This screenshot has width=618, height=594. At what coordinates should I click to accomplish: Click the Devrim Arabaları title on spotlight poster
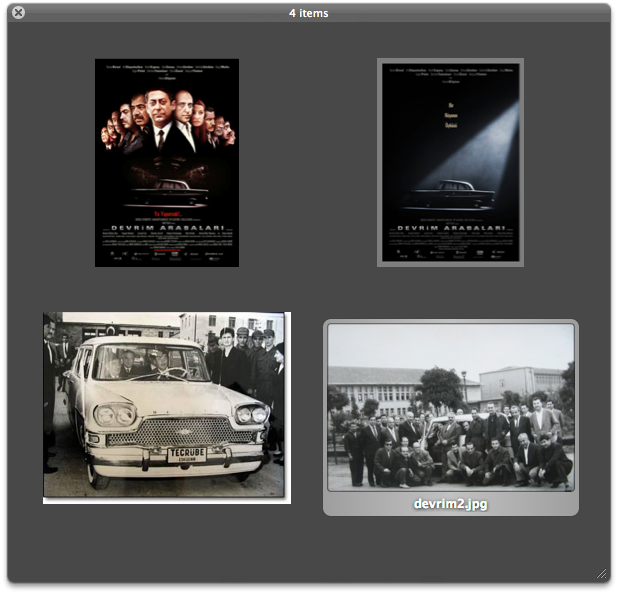tap(450, 228)
